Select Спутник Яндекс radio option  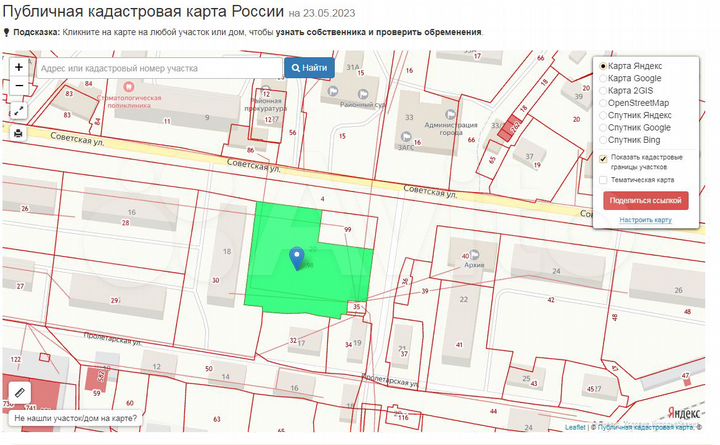(x=603, y=115)
